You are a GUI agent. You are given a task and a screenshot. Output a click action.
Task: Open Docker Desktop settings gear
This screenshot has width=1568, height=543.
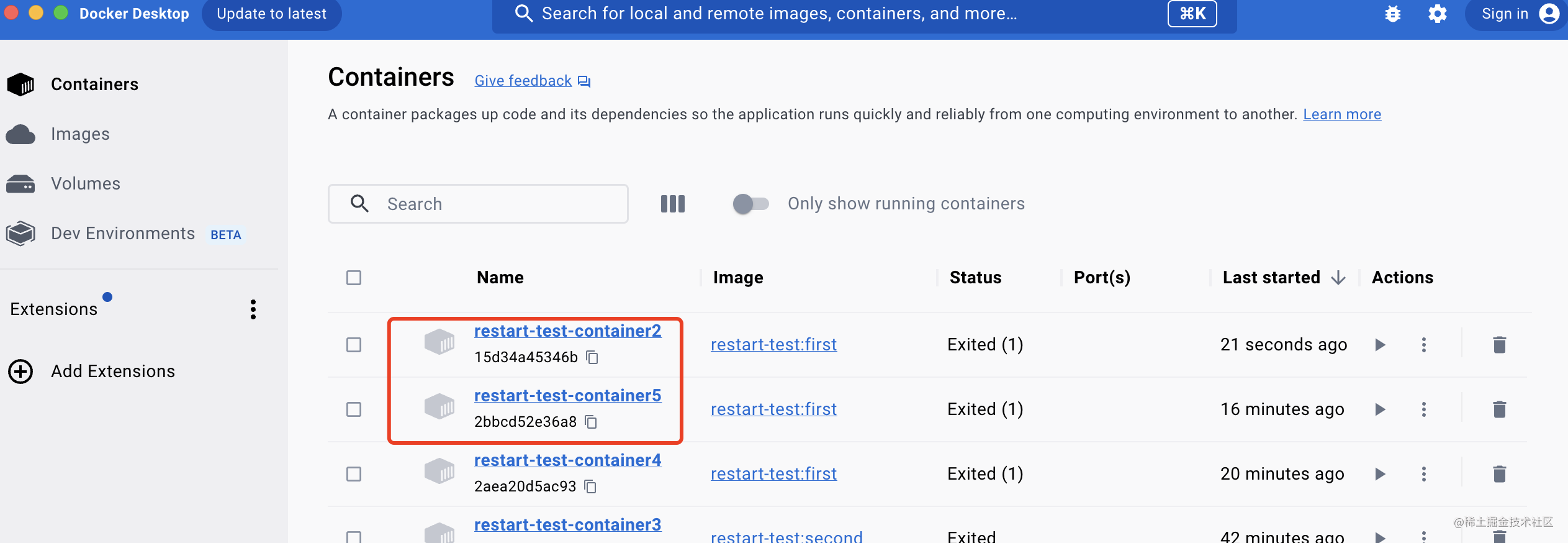(x=1438, y=14)
